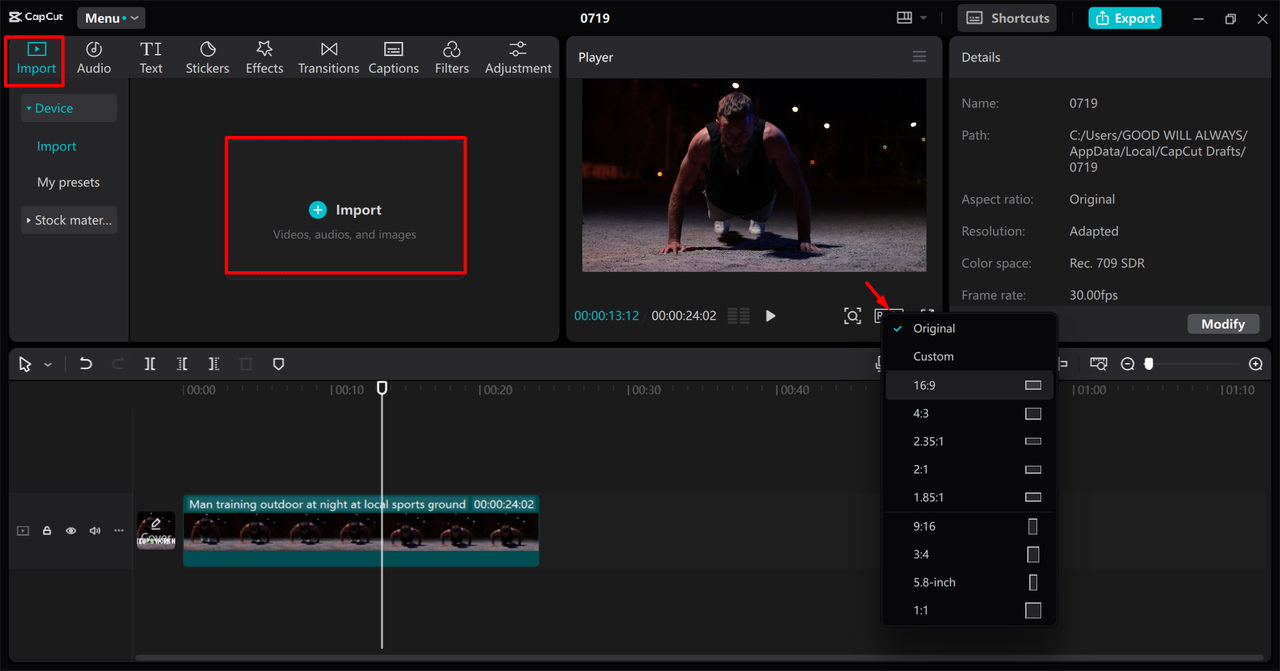The image size is (1280, 671).
Task: Switch to the Audio tab
Action: click(x=94, y=58)
